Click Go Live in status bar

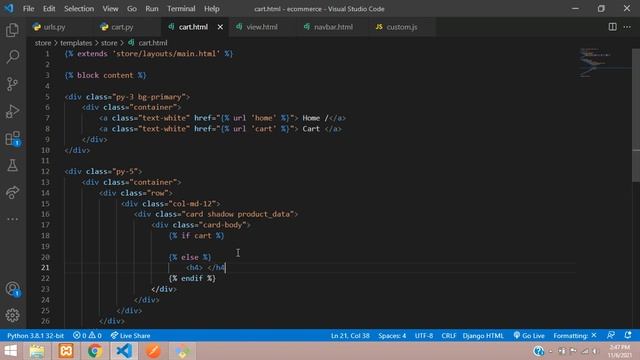click(529, 336)
